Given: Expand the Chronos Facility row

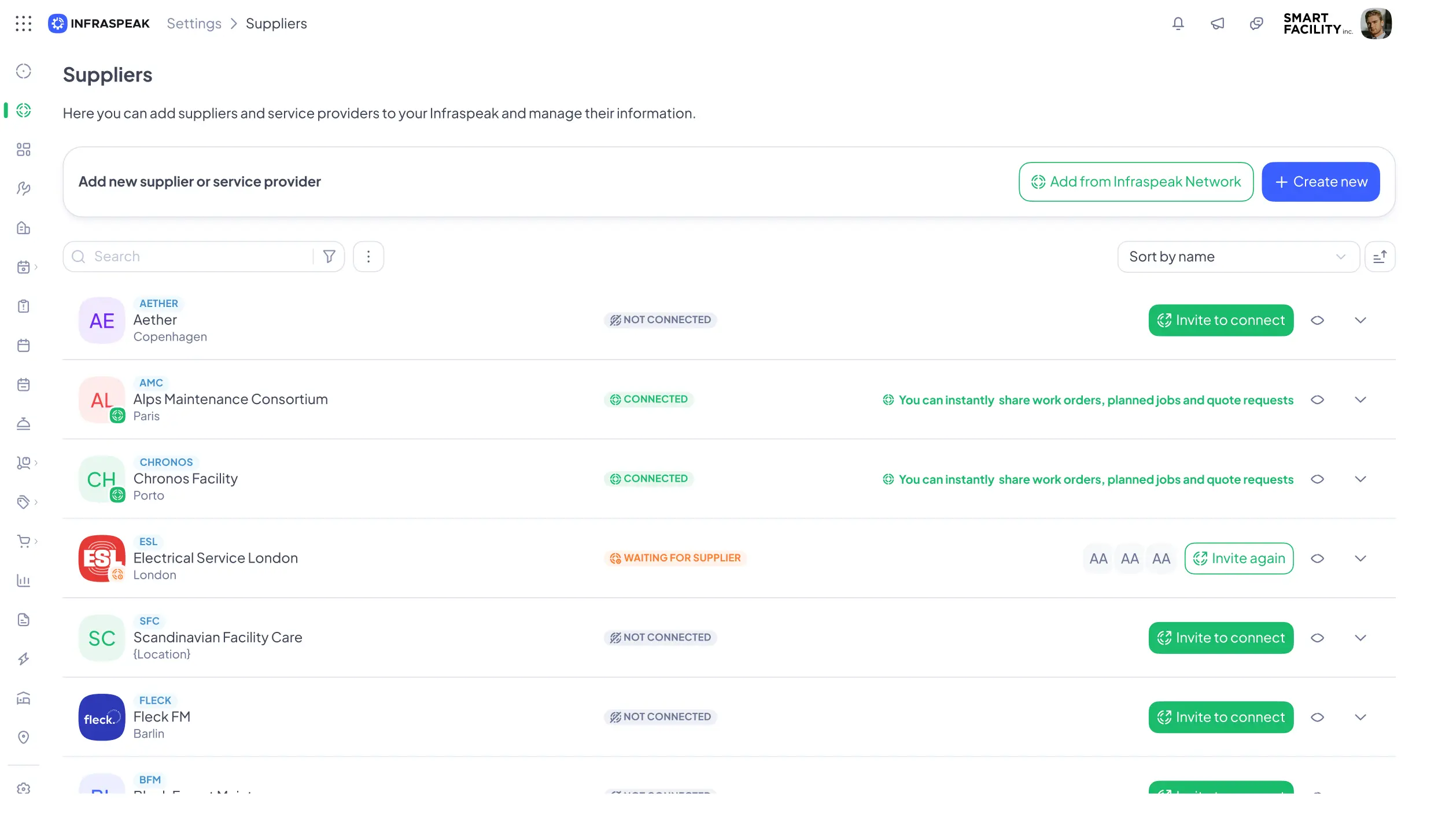Looking at the screenshot, I should [1360, 479].
